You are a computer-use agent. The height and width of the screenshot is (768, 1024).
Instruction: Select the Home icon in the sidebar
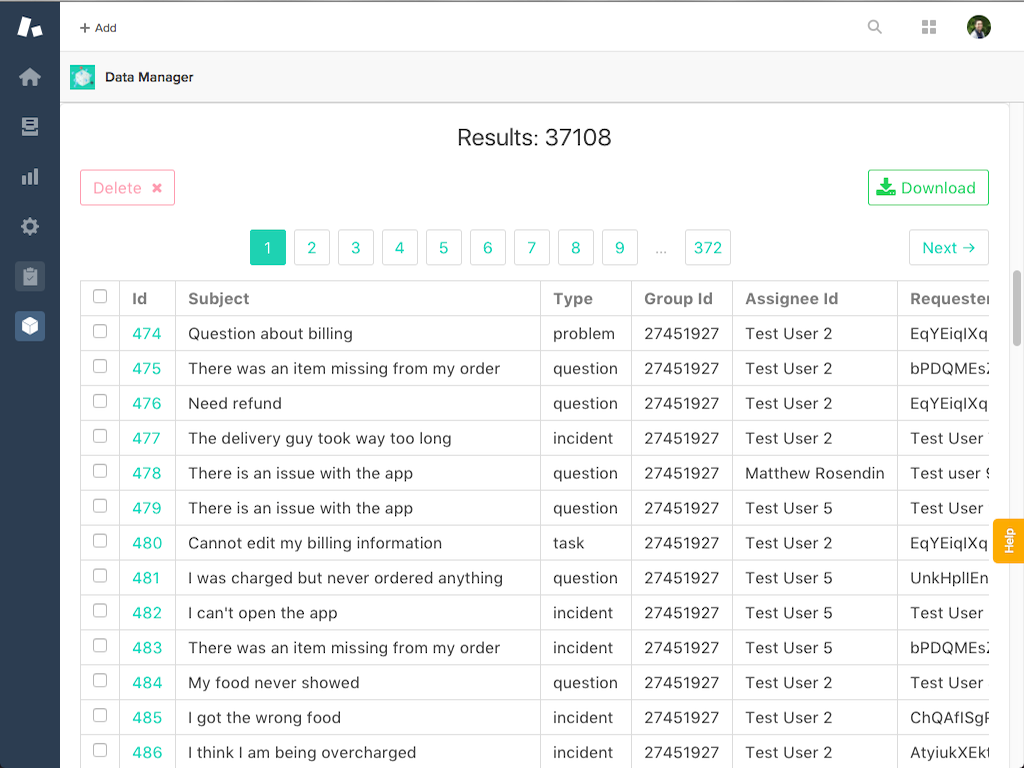pos(30,76)
